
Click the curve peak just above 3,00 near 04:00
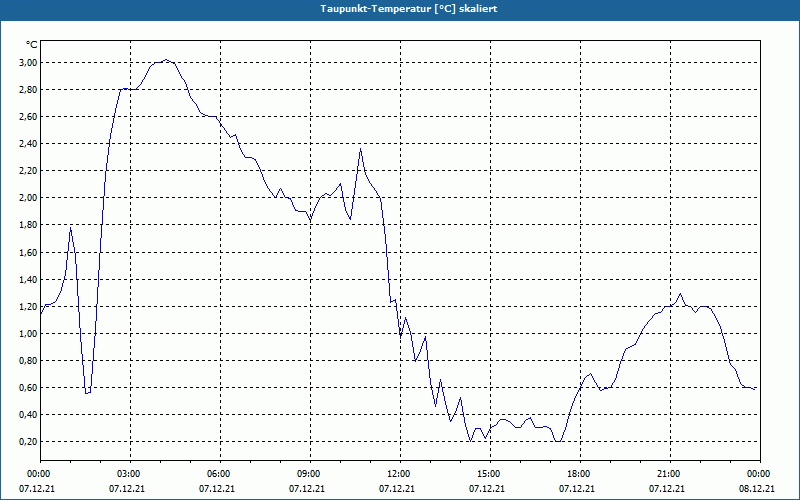(166, 60)
